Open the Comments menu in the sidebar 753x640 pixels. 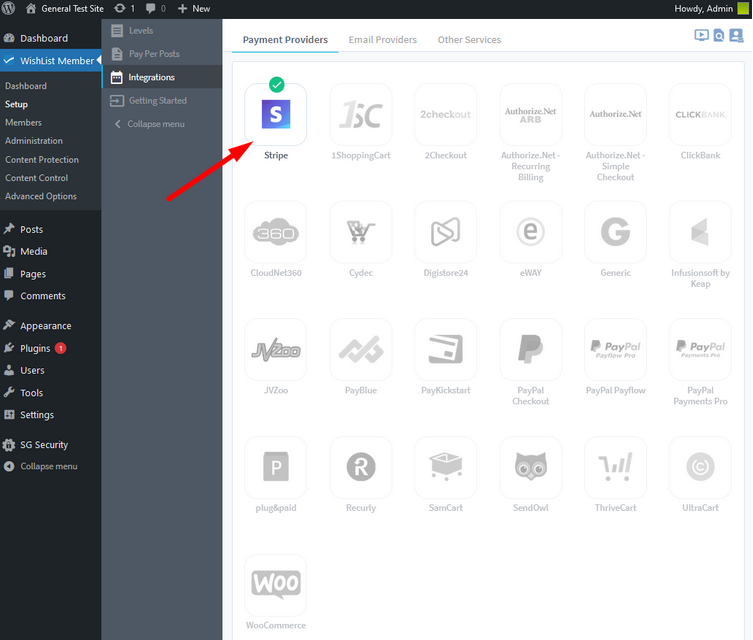point(50,296)
